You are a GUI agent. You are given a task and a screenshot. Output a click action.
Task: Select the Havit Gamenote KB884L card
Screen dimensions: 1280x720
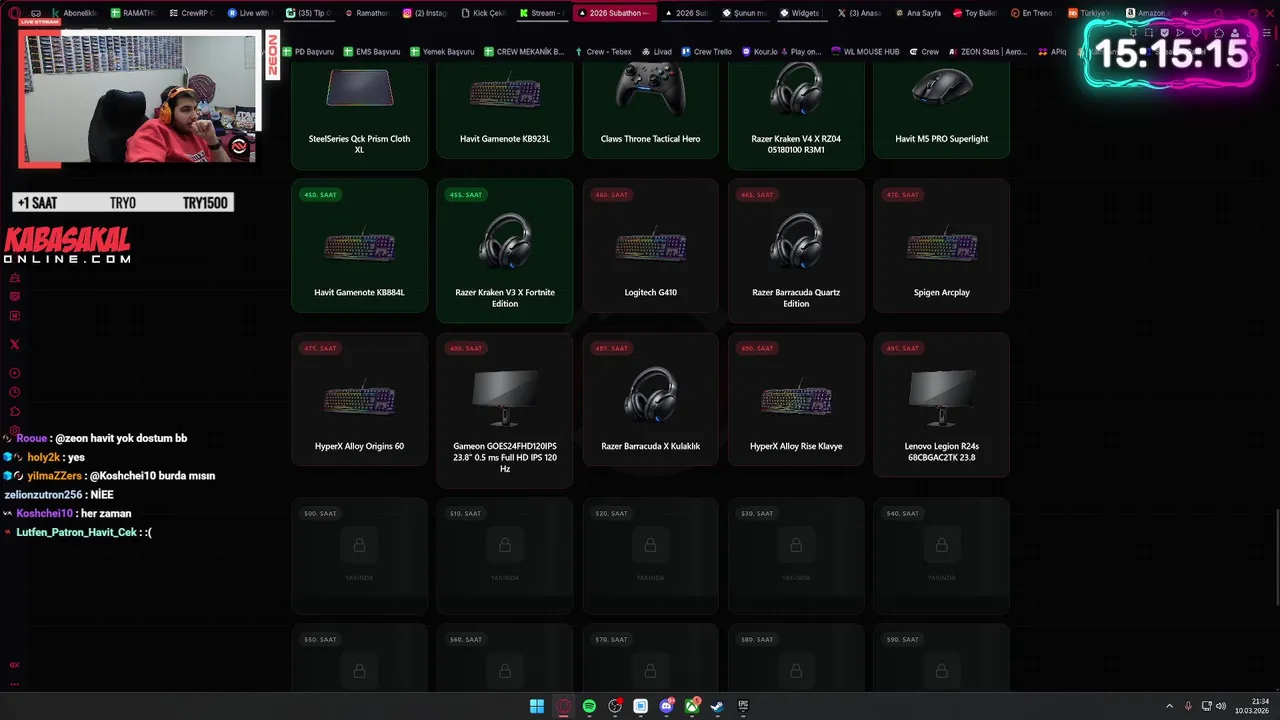[x=359, y=246]
